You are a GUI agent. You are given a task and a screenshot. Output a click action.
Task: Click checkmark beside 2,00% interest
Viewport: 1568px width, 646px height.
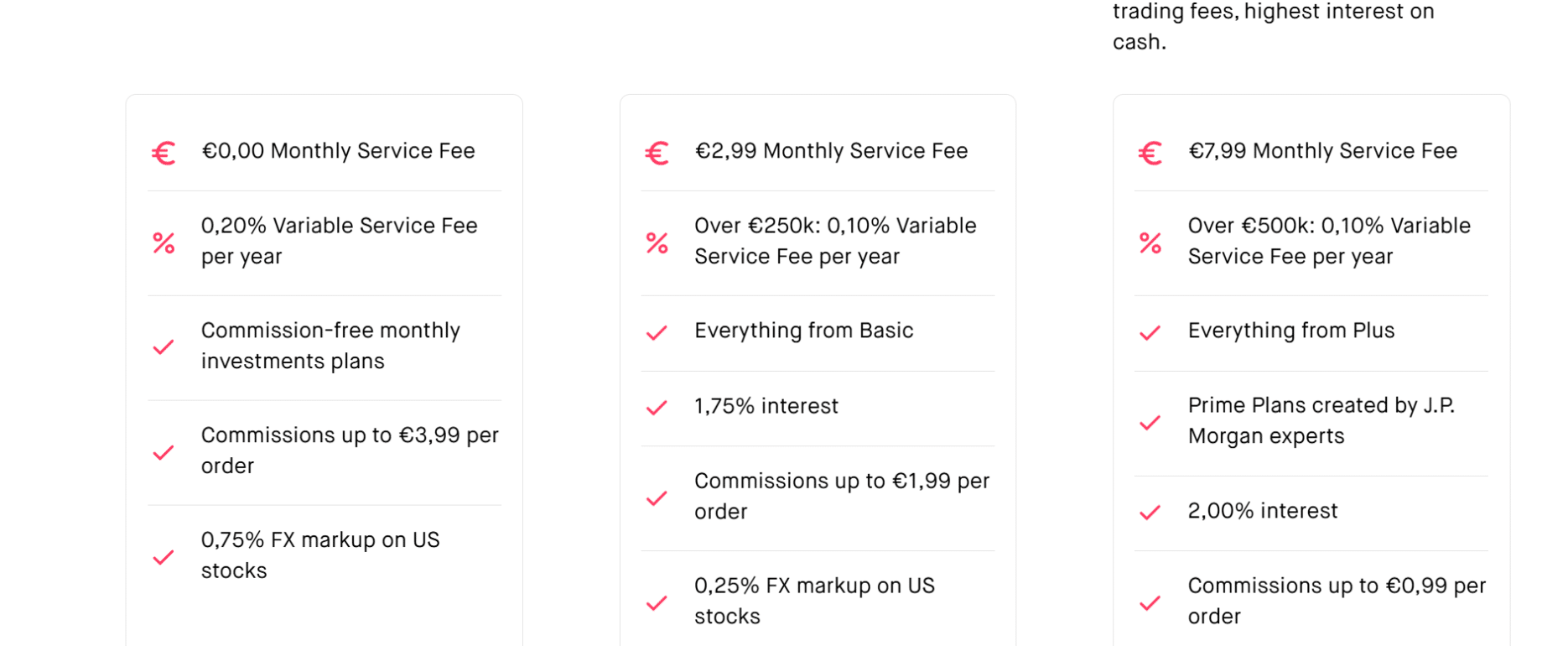(x=1150, y=512)
